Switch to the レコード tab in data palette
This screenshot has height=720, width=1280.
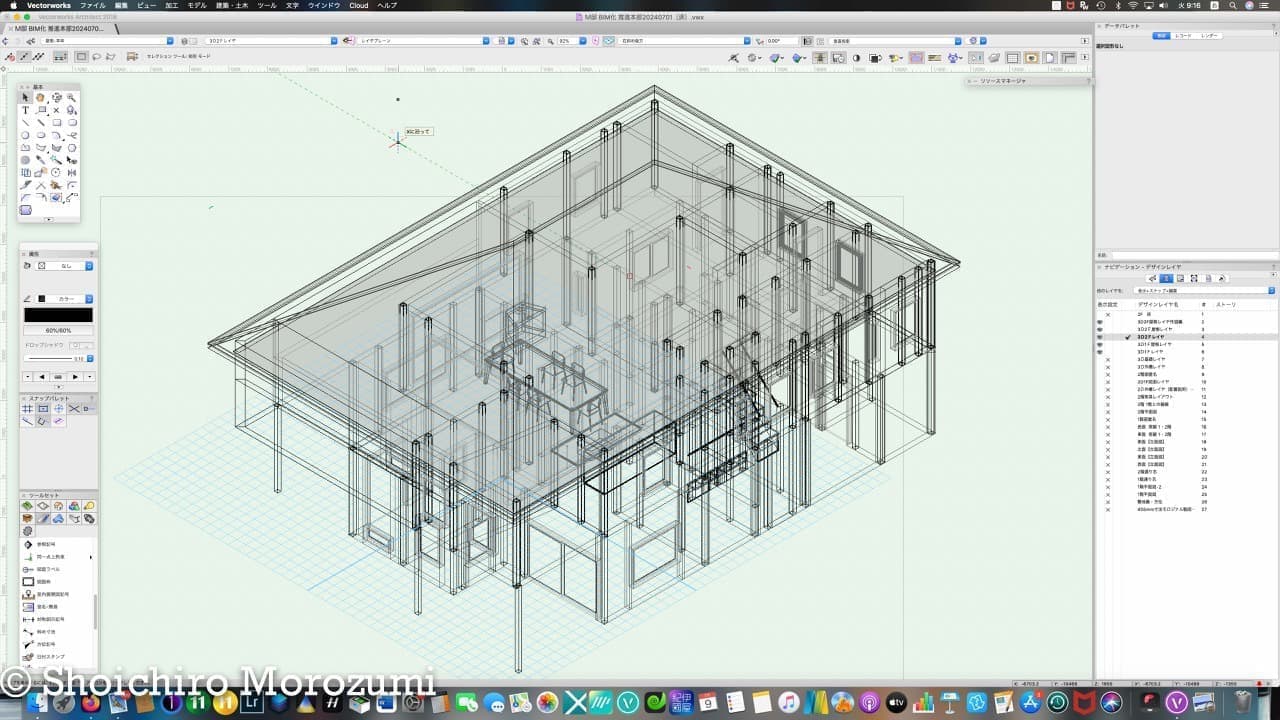1183,35
